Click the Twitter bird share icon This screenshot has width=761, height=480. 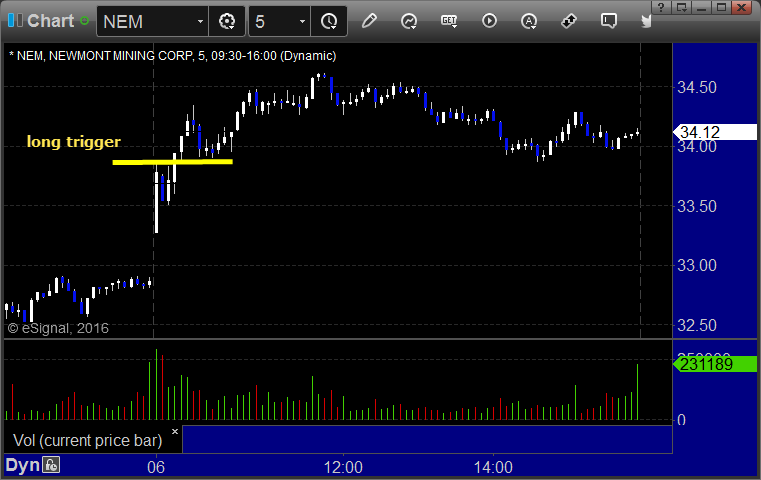coord(646,21)
